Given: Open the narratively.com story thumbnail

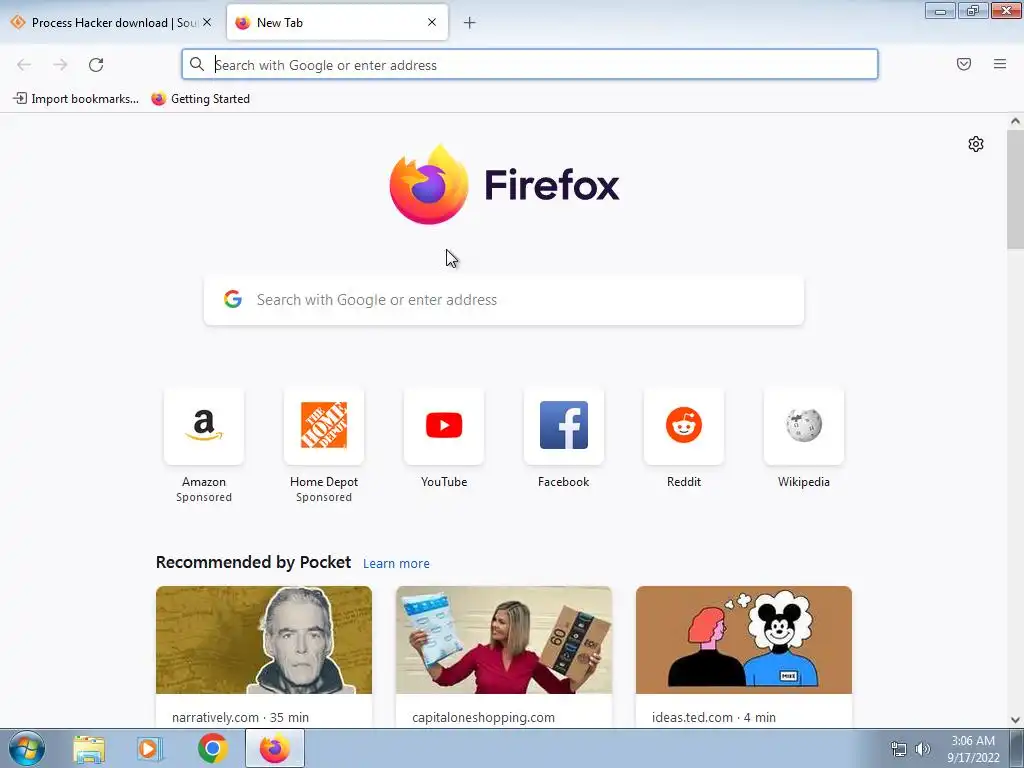Looking at the screenshot, I should [264, 640].
